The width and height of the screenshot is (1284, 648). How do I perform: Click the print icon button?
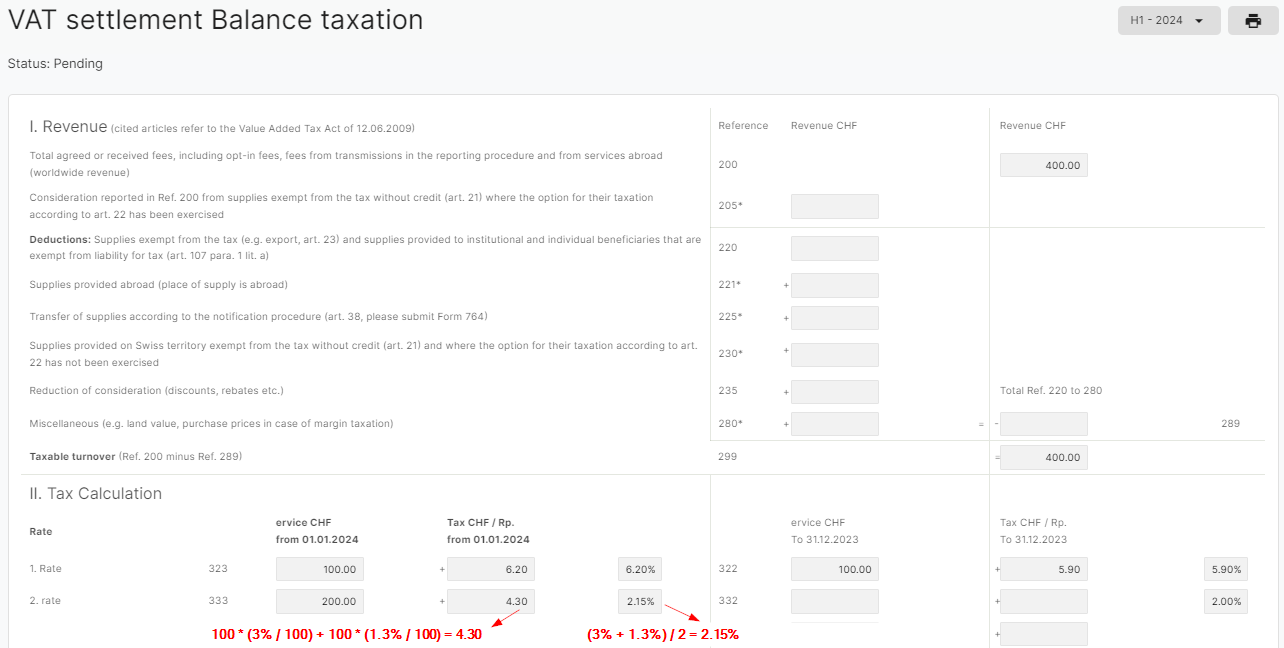pos(1252,21)
